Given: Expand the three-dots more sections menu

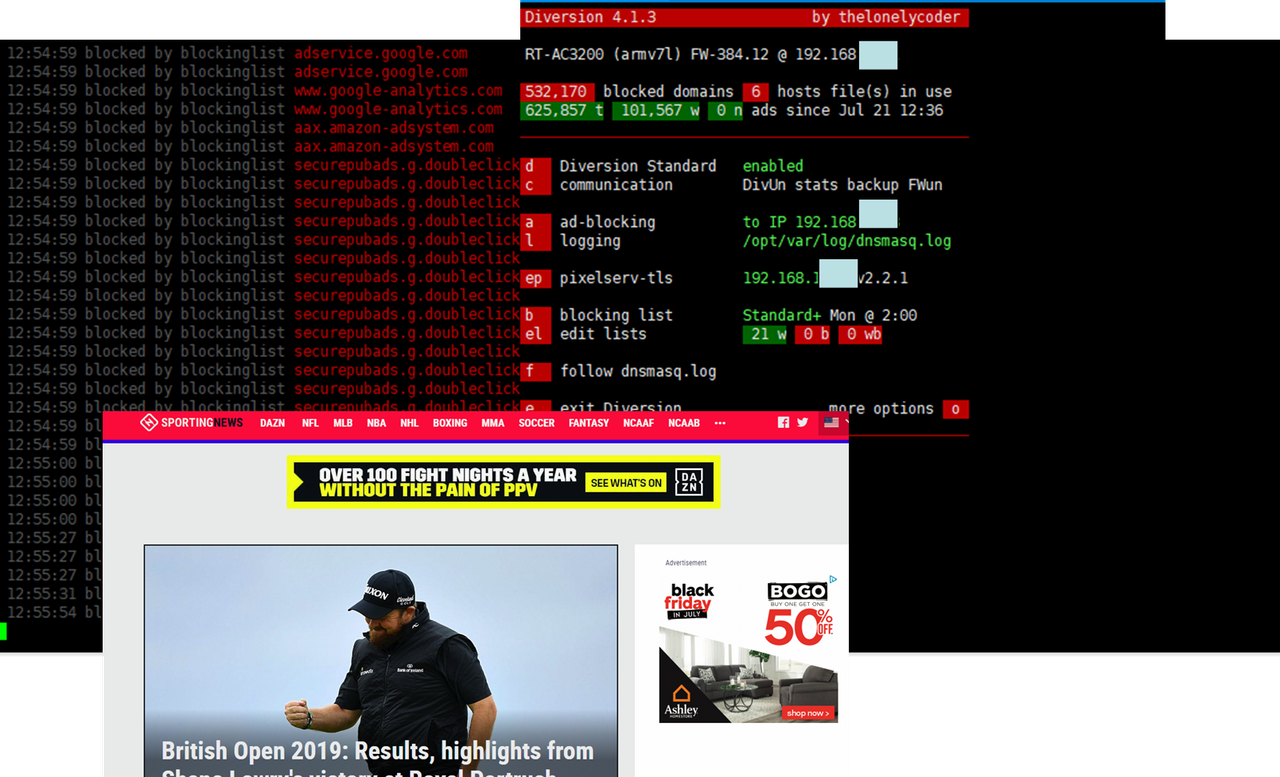Looking at the screenshot, I should [720, 423].
